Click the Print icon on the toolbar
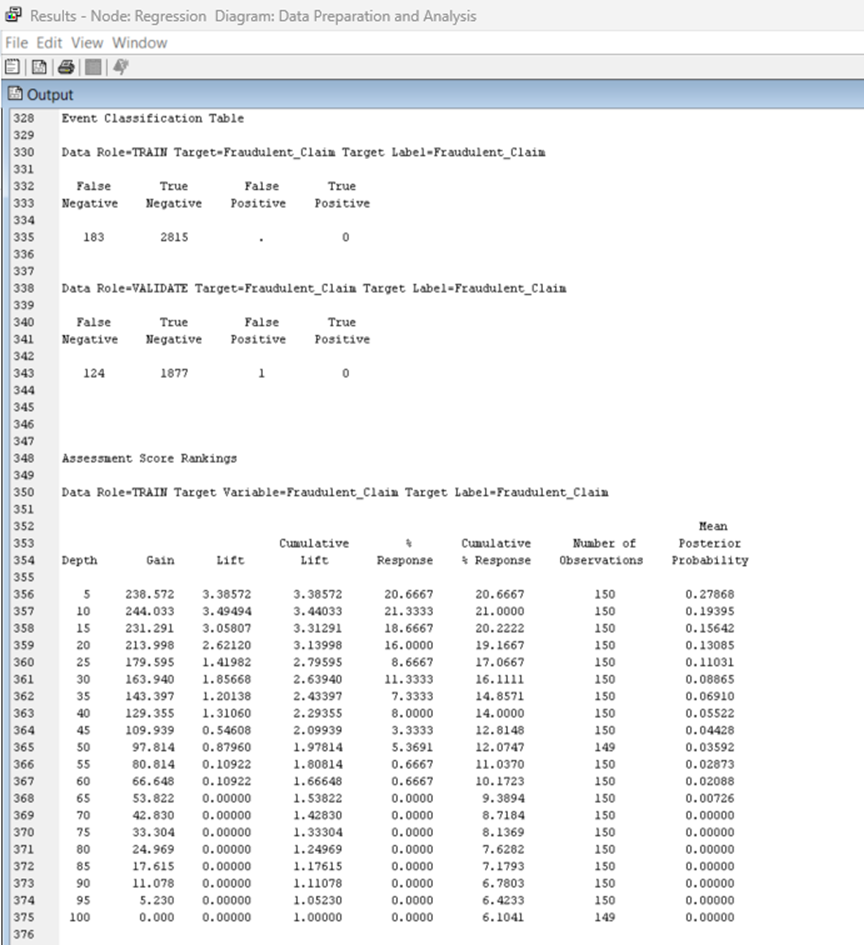The width and height of the screenshot is (864, 945). (64, 67)
